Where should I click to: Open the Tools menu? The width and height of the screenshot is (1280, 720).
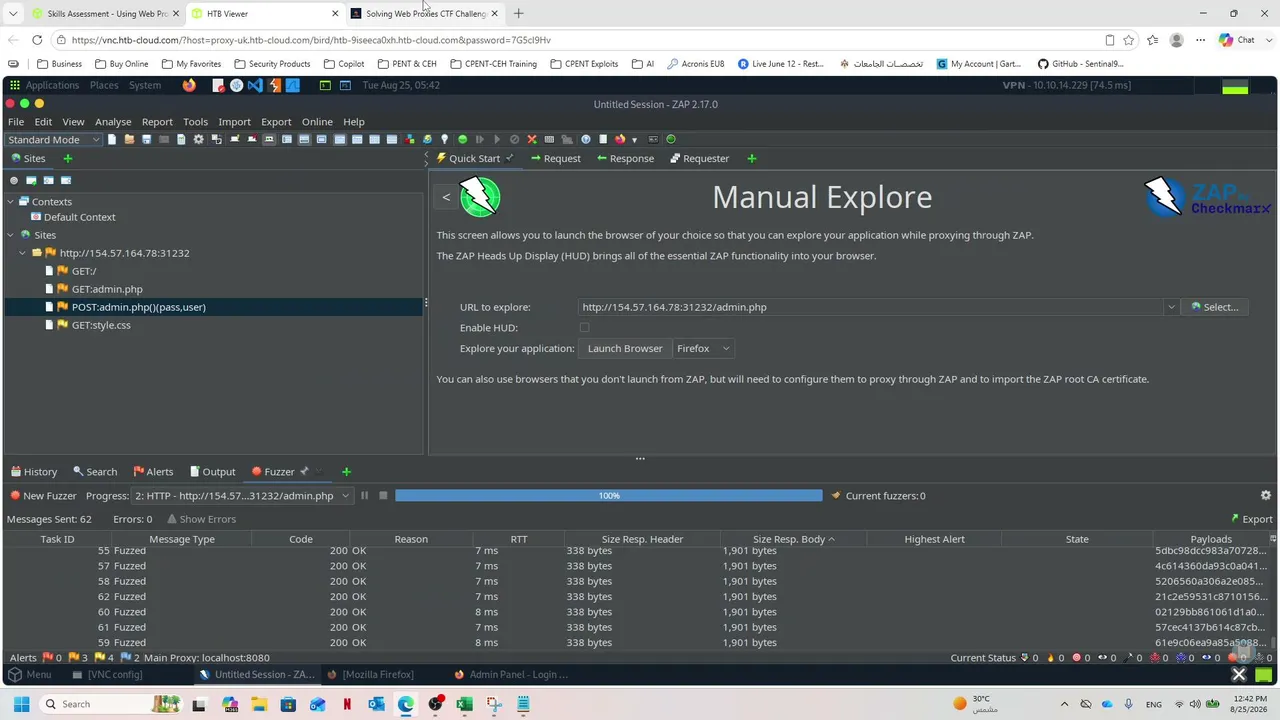pos(195,122)
